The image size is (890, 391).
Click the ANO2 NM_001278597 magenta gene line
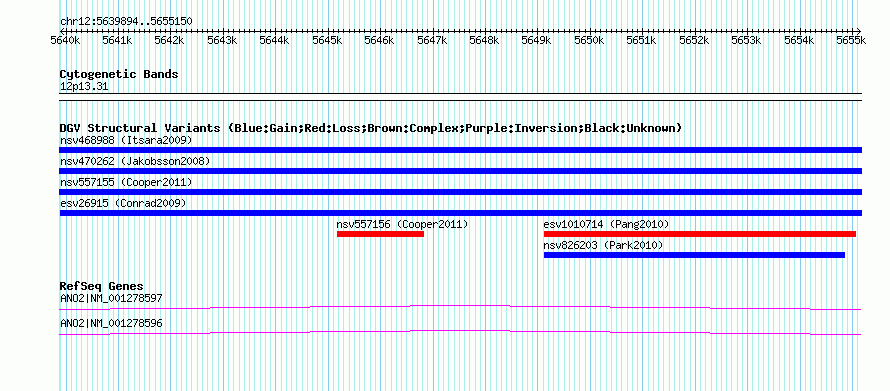click(460, 308)
